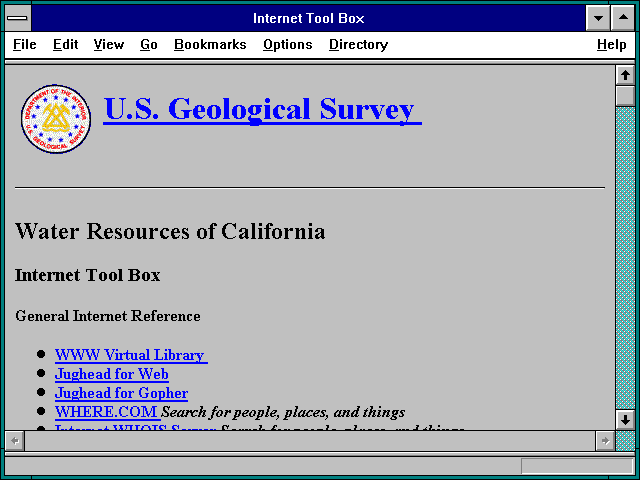
Task: Click the vertical scrollbar down arrow
Action: 625,420
